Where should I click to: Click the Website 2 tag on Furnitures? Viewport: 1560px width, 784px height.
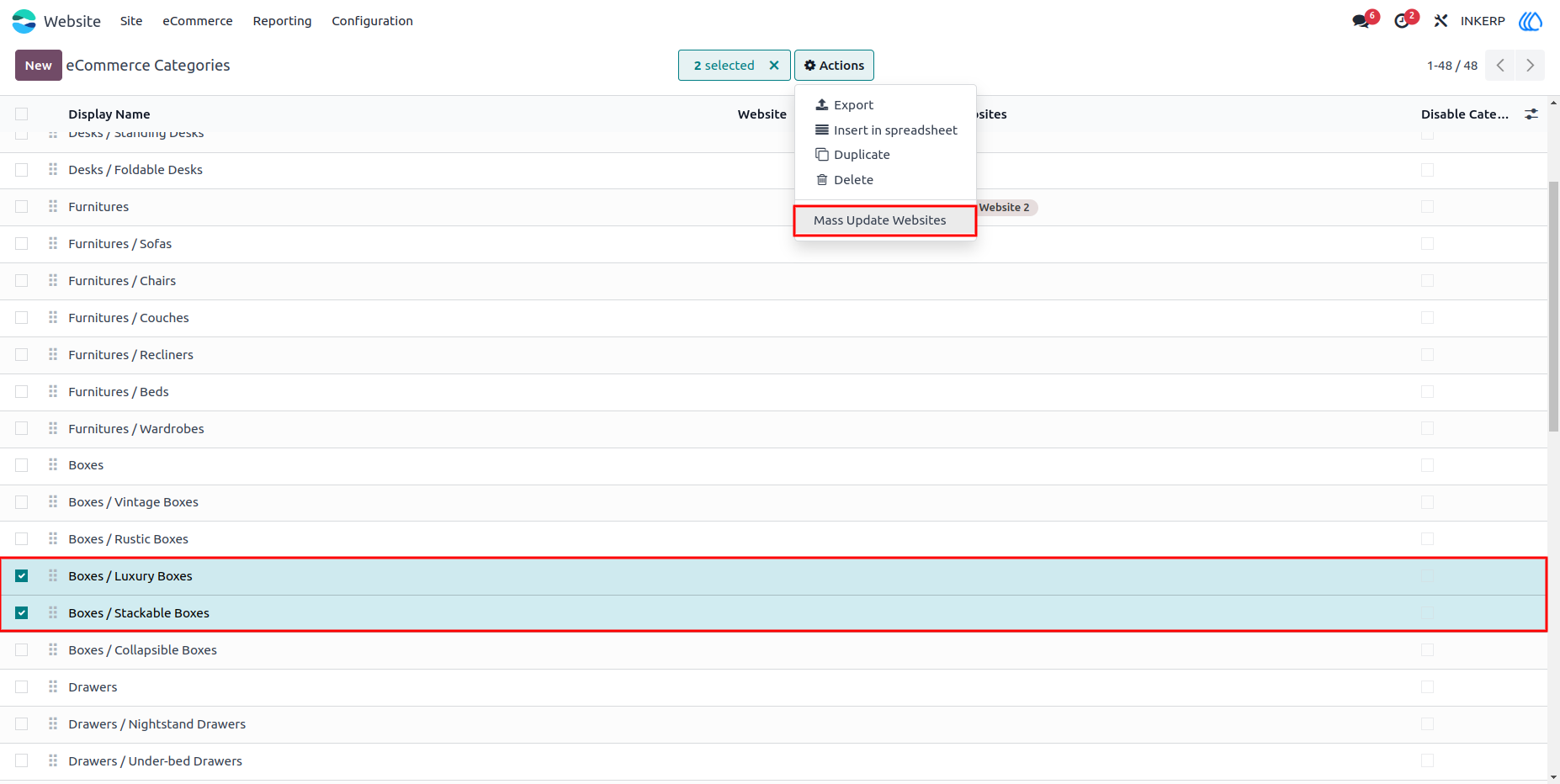coord(1006,208)
